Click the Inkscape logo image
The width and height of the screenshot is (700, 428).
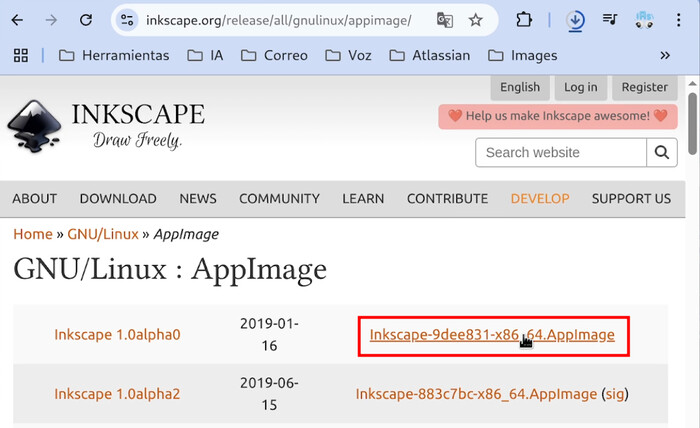[x=34, y=126]
